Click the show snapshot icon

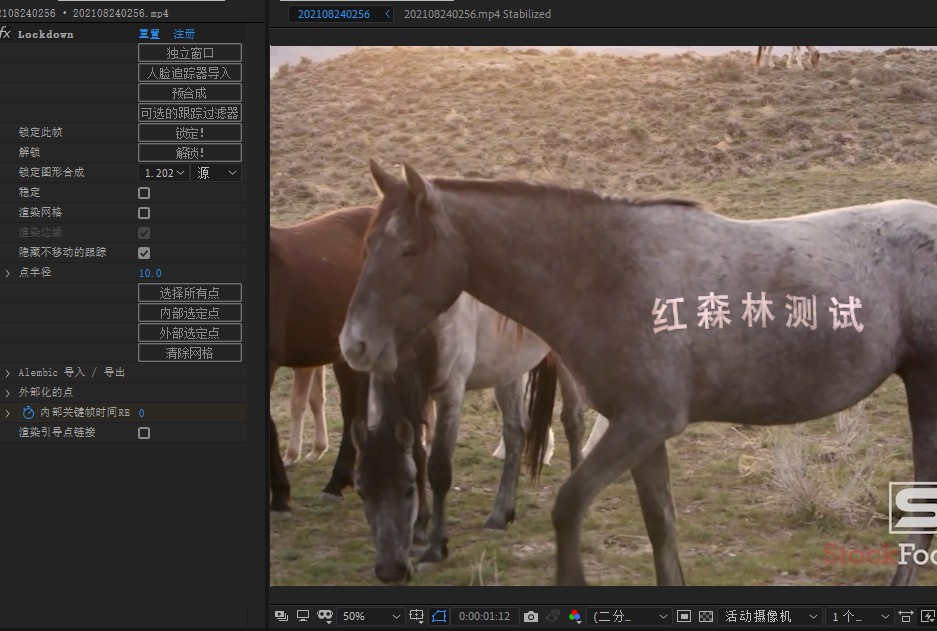(x=553, y=616)
